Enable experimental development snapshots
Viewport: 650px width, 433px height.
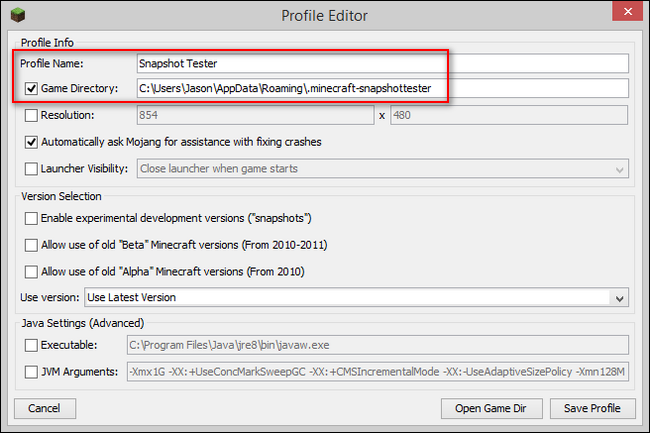pyautogui.click(x=32, y=218)
